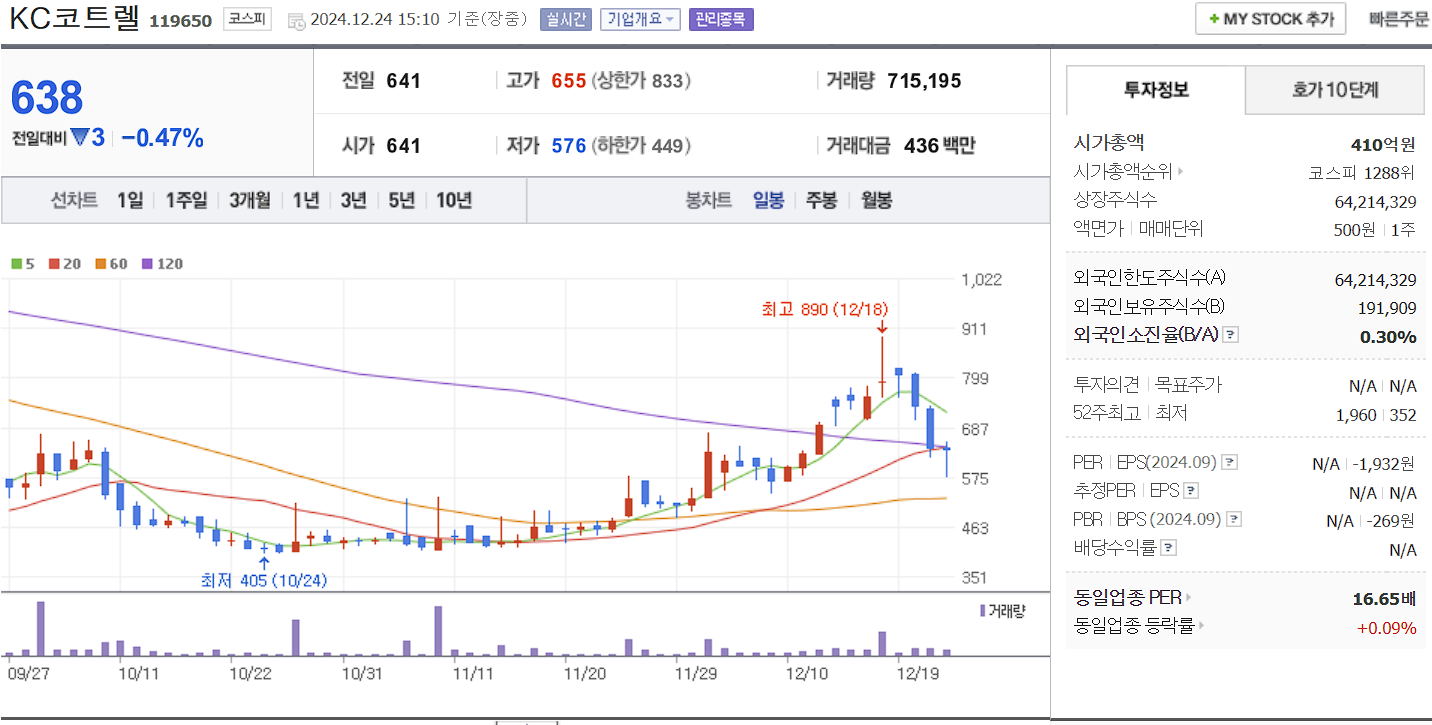The height and width of the screenshot is (725, 1432).
Task: Click the down triangle next to 전일대비
Action: pos(79,138)
